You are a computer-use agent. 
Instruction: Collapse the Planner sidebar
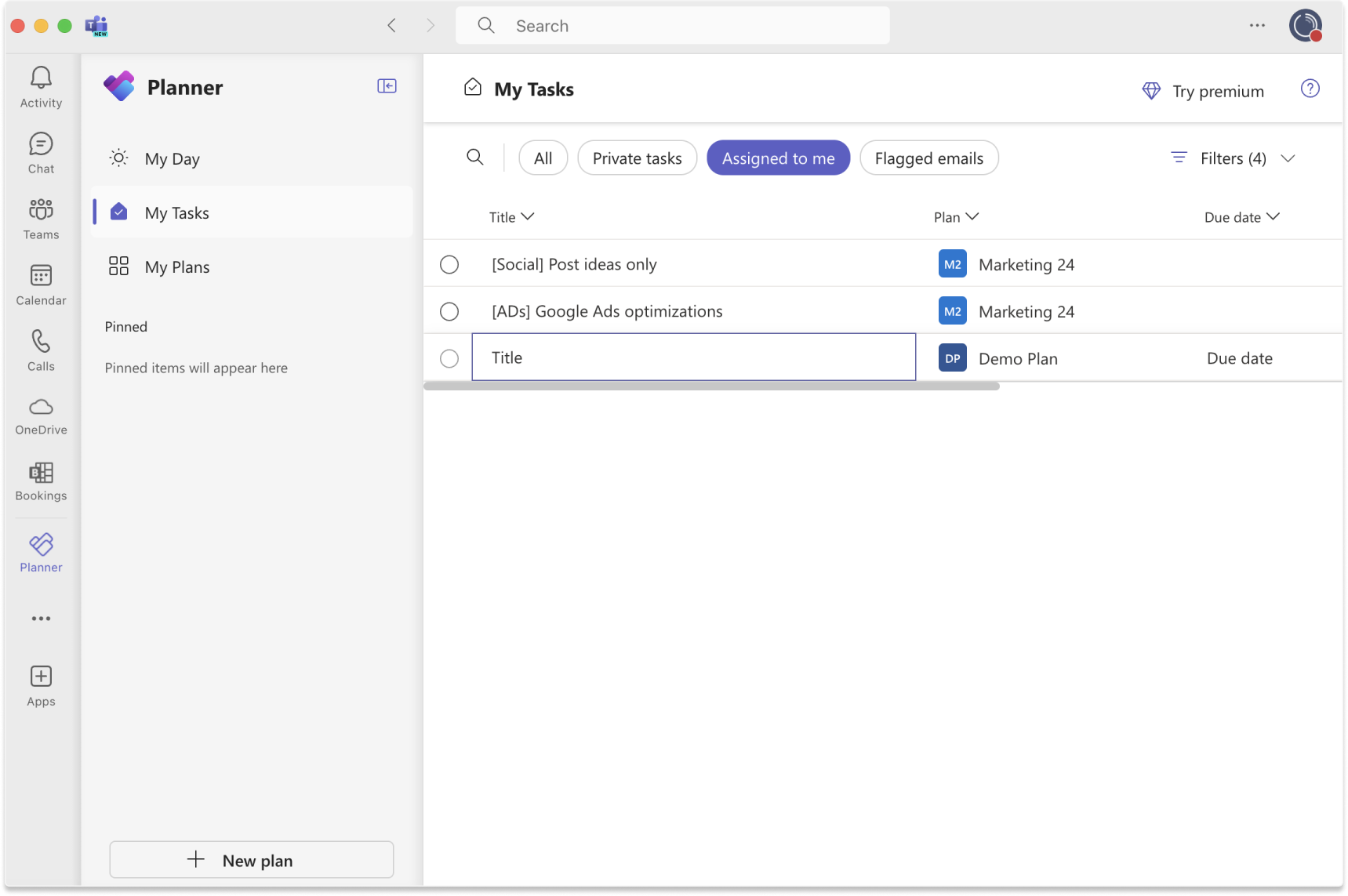[387, 85]
